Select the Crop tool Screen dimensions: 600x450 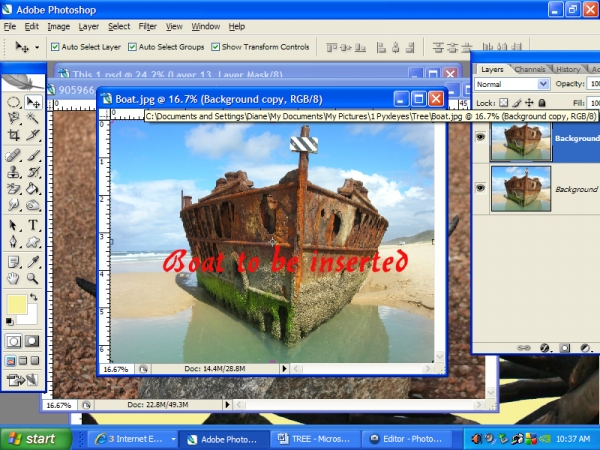tap(13, 135)
